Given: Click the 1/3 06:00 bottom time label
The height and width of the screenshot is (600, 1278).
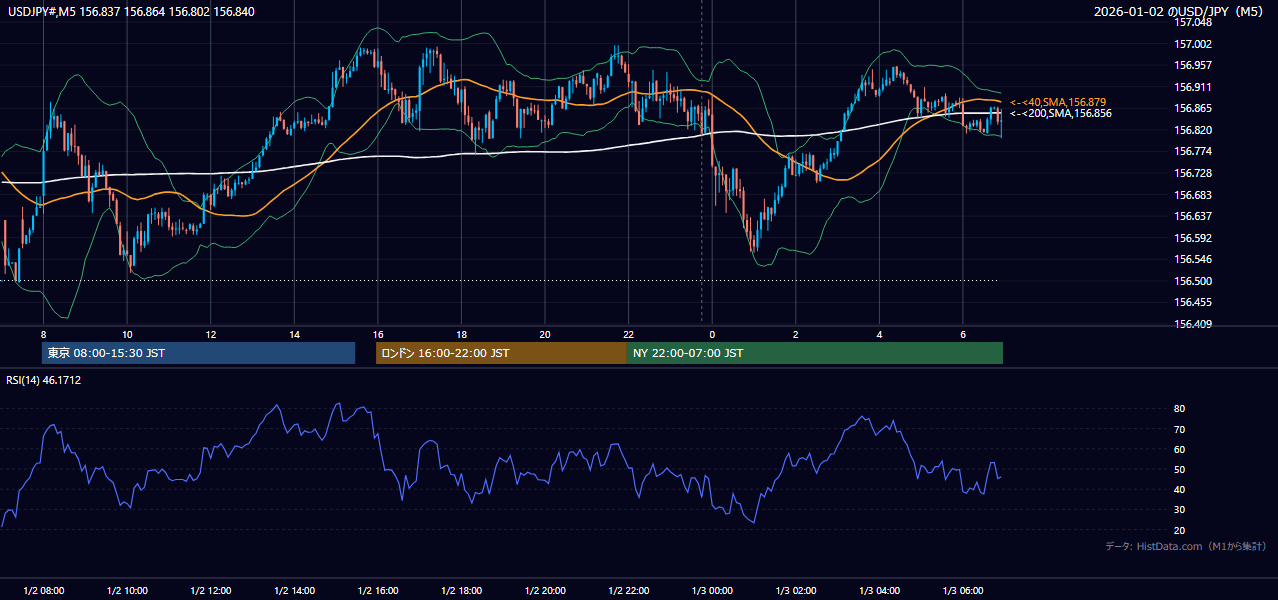Looking at the screenshot, I should [963, 591].
